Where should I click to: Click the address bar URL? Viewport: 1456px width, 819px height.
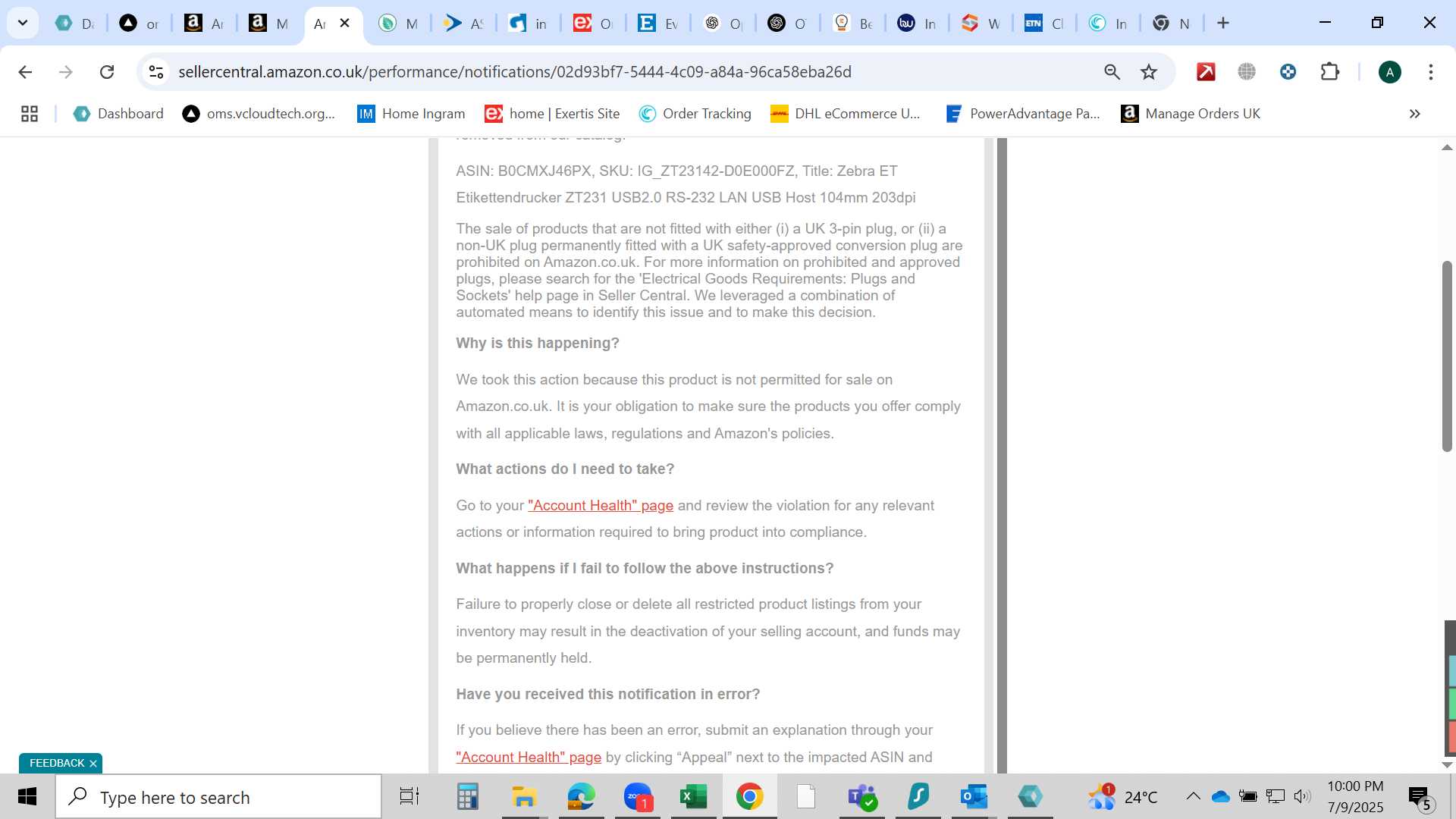pos(515,72)
